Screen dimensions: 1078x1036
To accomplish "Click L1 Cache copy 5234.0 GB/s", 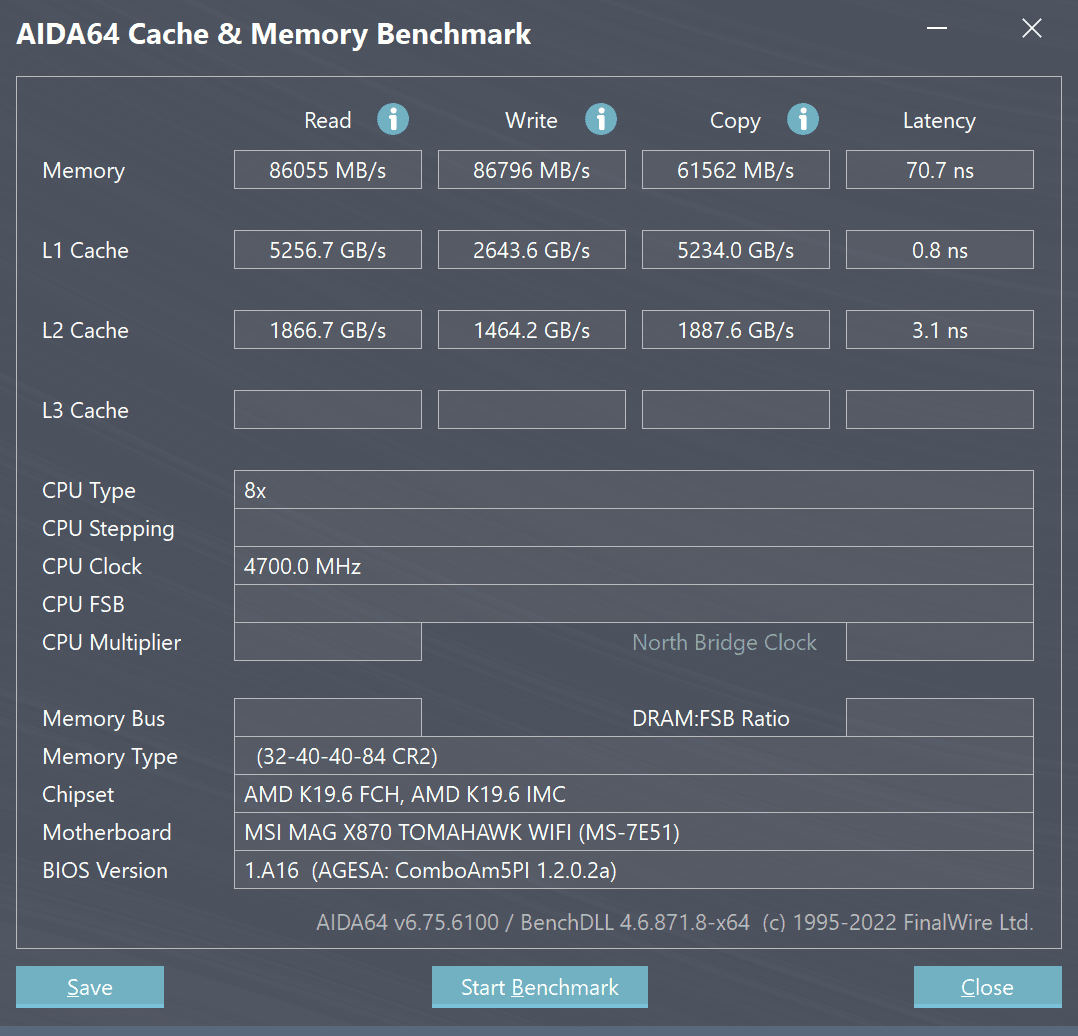I will click(x=736, y=250).
